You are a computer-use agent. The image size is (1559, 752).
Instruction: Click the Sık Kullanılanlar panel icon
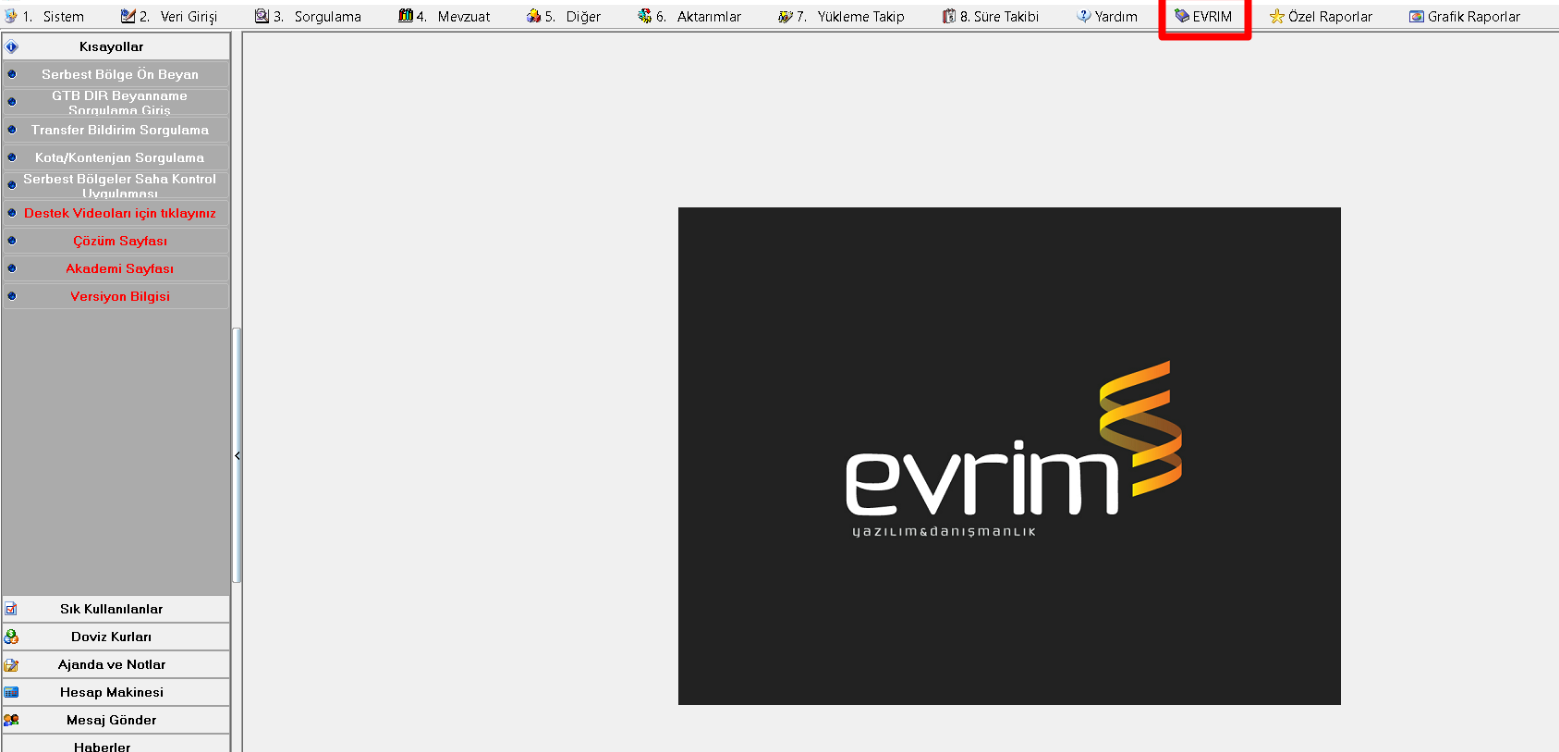tap(11, 608)
